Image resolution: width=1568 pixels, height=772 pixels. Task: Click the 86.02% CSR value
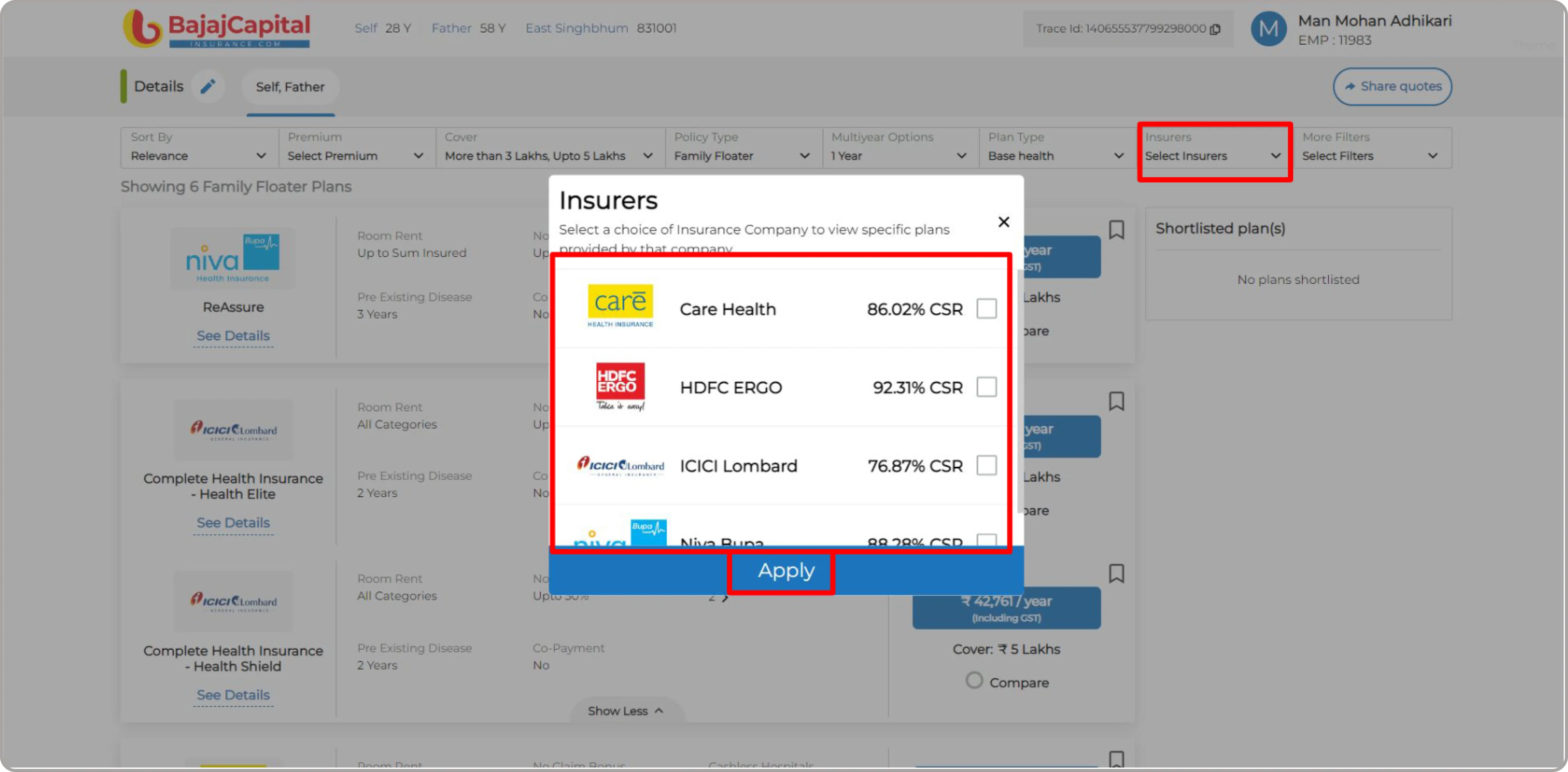(914, 309)
